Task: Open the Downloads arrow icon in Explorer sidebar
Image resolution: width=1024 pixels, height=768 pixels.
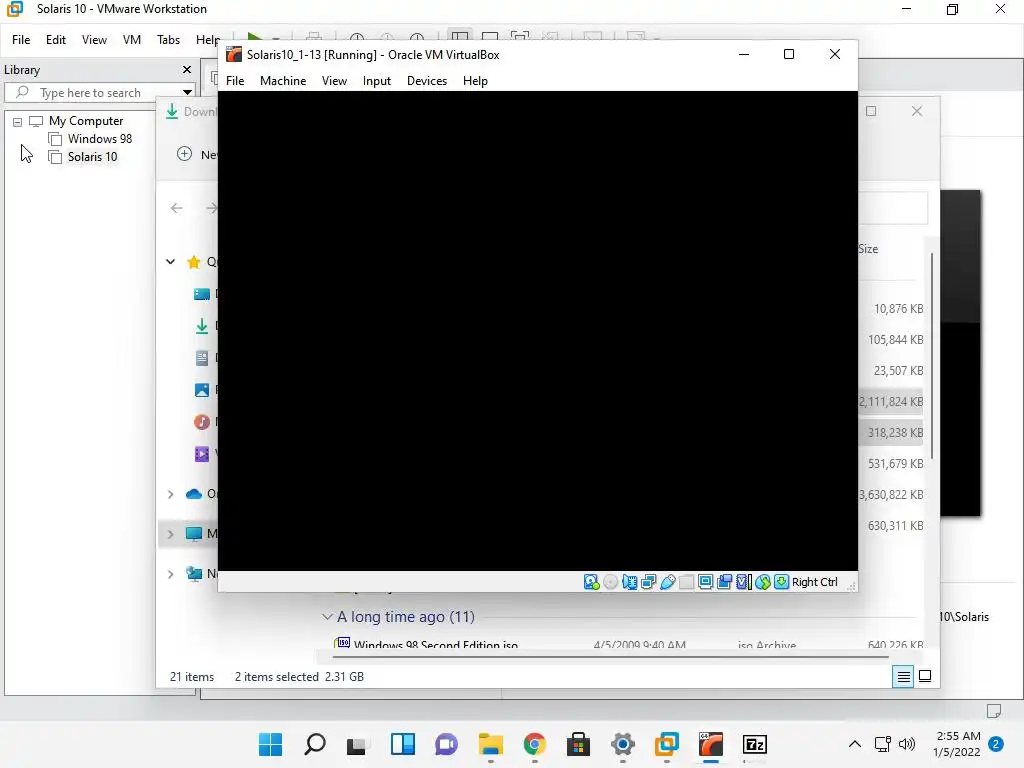Action: coord(202,325)
